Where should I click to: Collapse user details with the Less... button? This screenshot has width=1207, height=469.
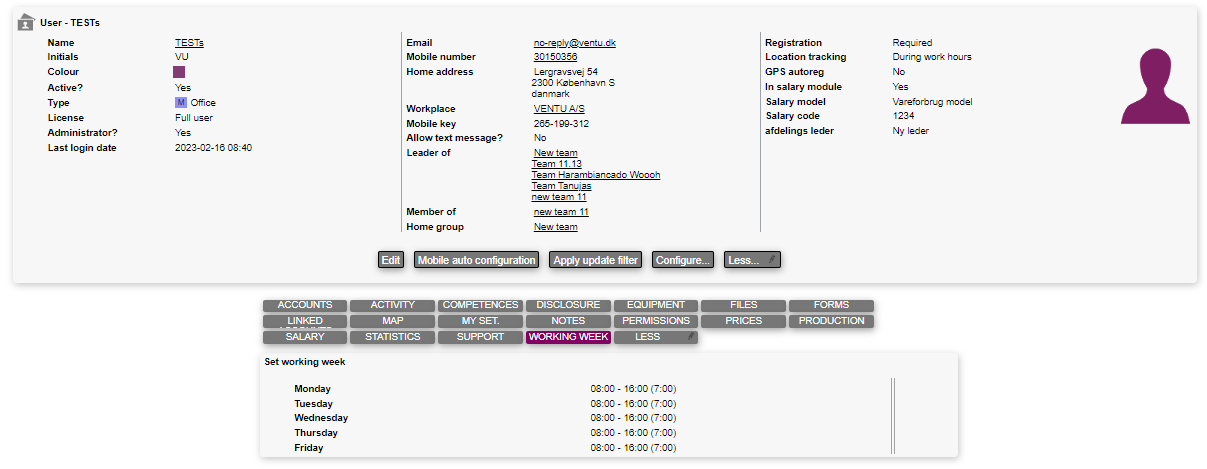751,260
